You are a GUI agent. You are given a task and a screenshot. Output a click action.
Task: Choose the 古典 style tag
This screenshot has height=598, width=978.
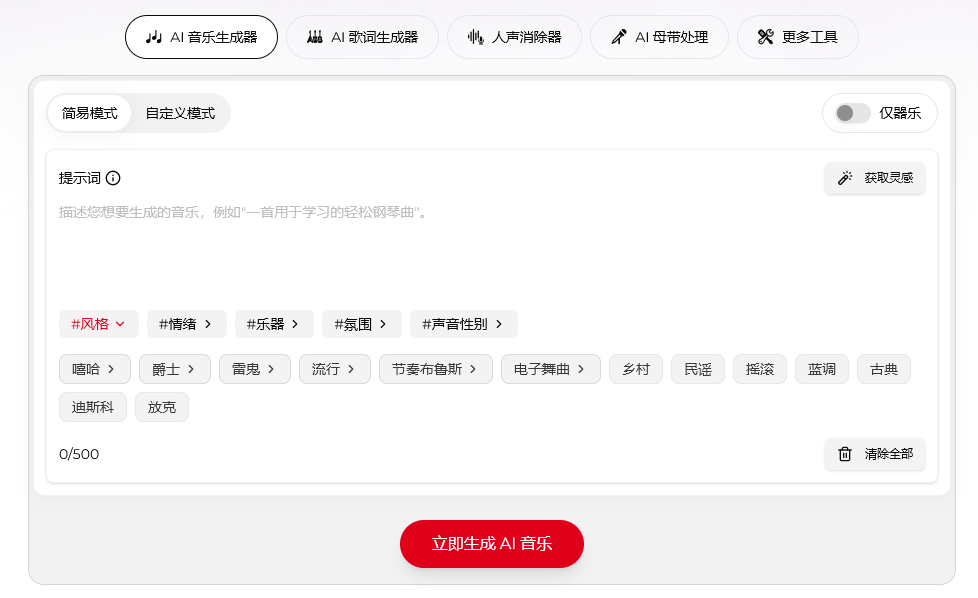tap(884, 369)
